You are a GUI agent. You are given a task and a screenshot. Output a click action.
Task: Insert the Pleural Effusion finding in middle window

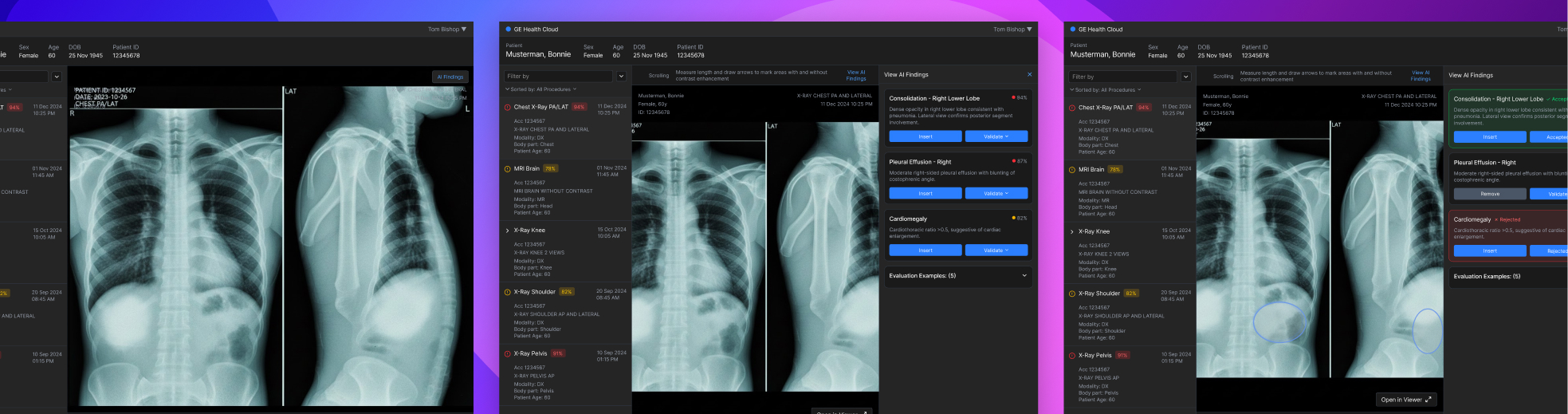(x=925, y=193)
